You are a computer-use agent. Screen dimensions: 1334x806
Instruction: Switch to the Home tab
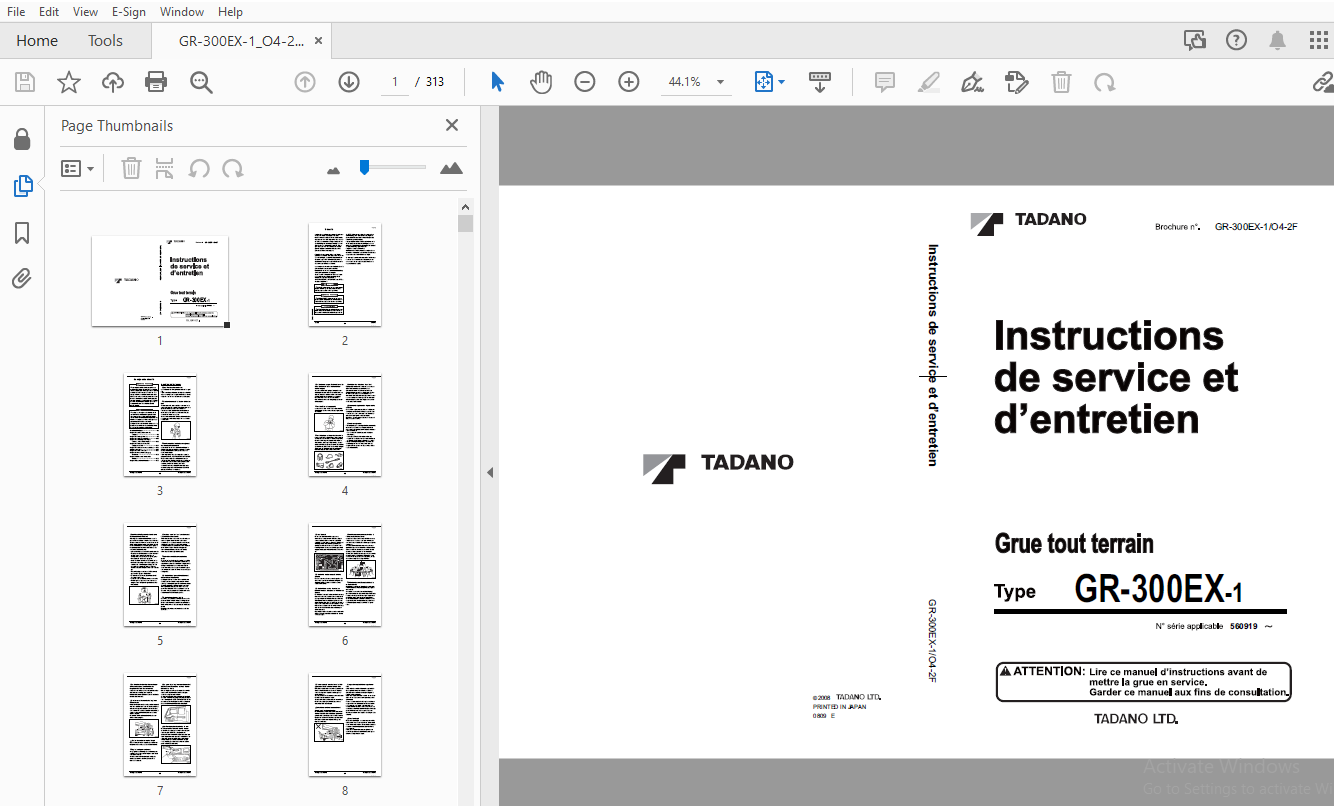[x=37, y=41]
